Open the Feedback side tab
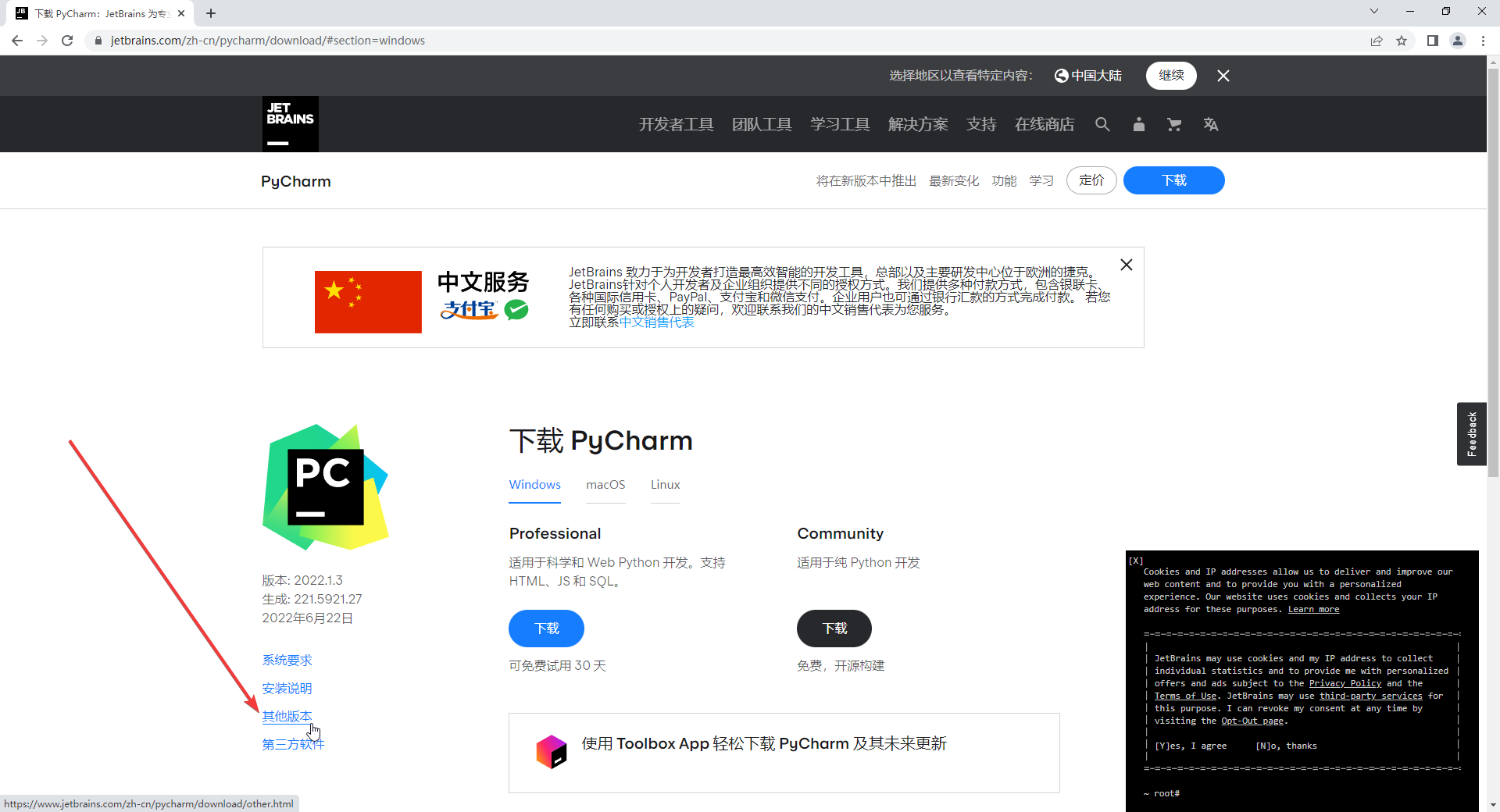 click(x=1471, y=434)
